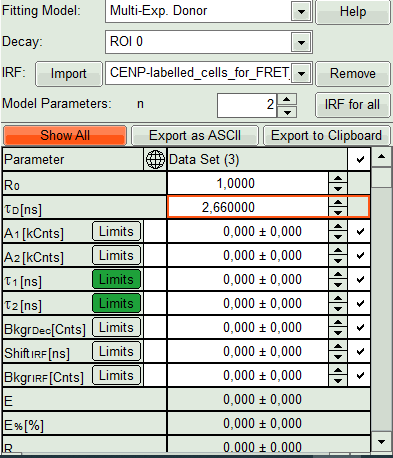Click Export as ASCII
The image size is (393, 458).
195,135
